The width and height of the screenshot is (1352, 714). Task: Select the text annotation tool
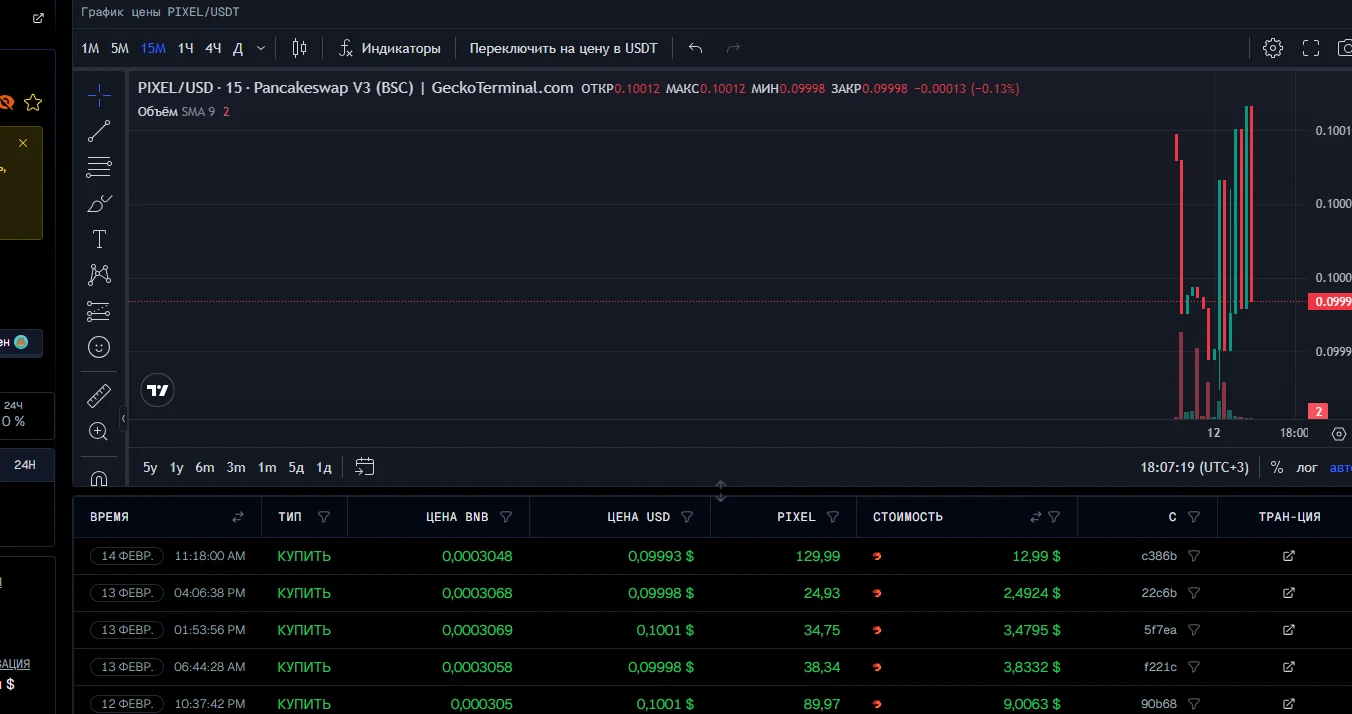click(x=99, y=239)
